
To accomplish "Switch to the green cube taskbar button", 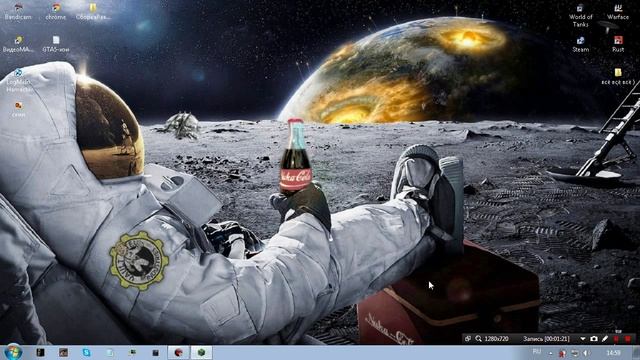I will tap(201, 352).
